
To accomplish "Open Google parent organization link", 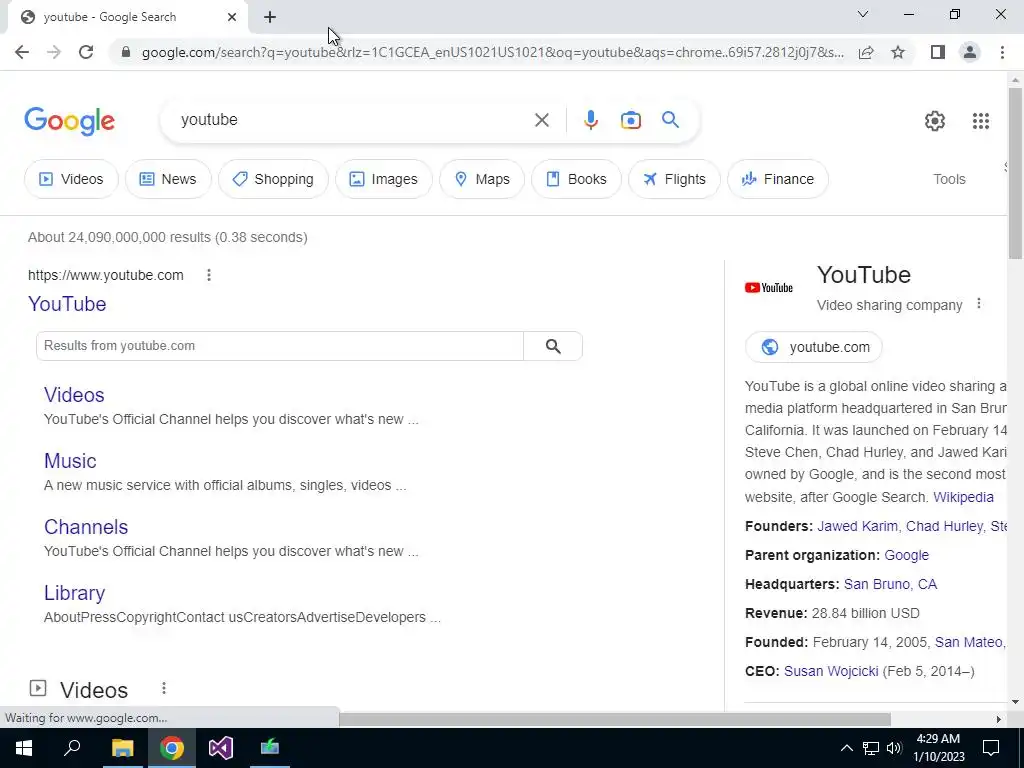I will [x=906, y=555].
